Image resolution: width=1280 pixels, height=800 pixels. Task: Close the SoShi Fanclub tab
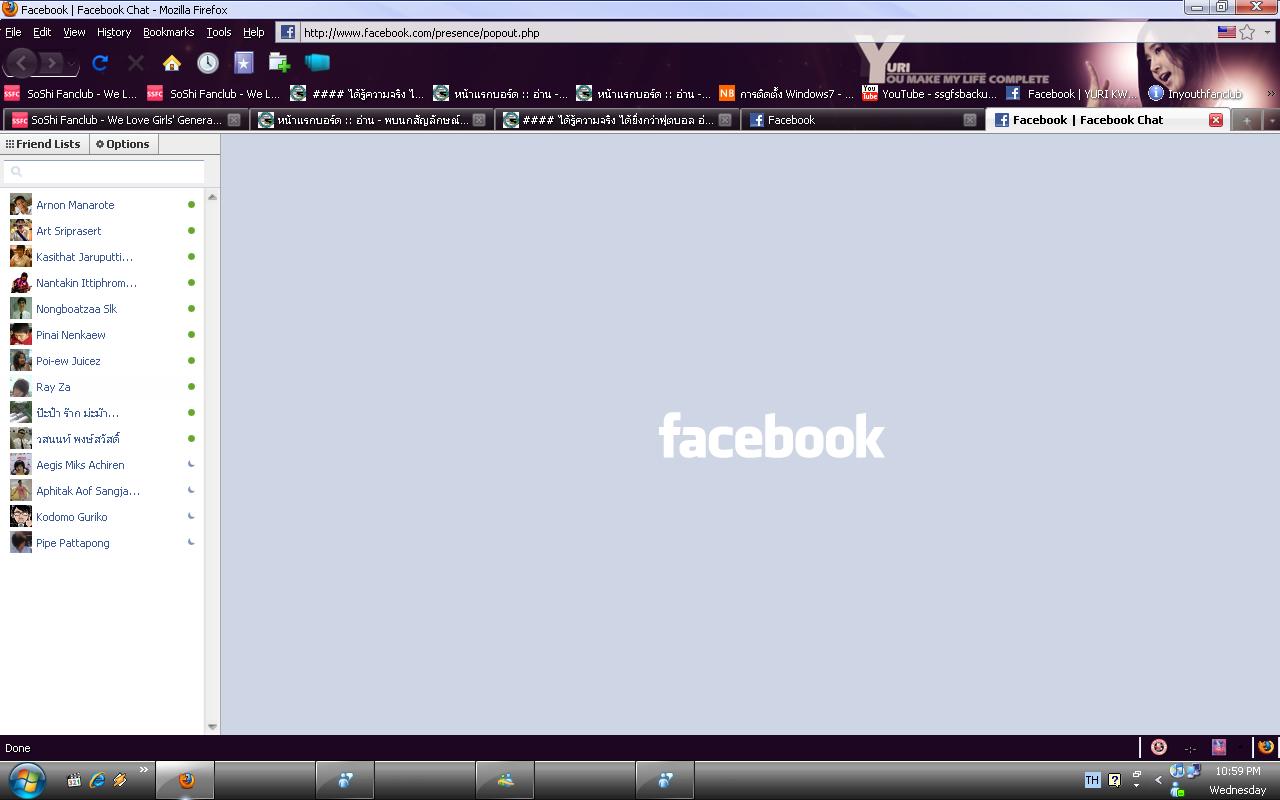pos(234,120)
